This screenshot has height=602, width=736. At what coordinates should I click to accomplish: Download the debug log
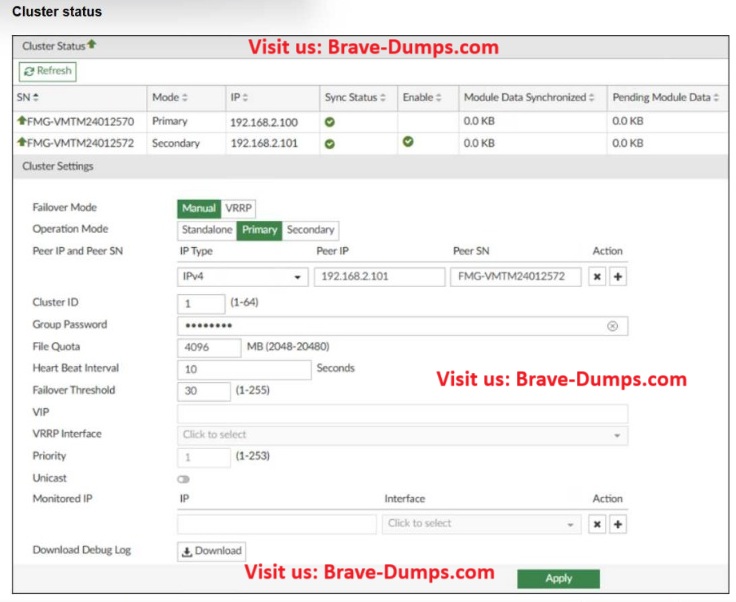point(211,550)
